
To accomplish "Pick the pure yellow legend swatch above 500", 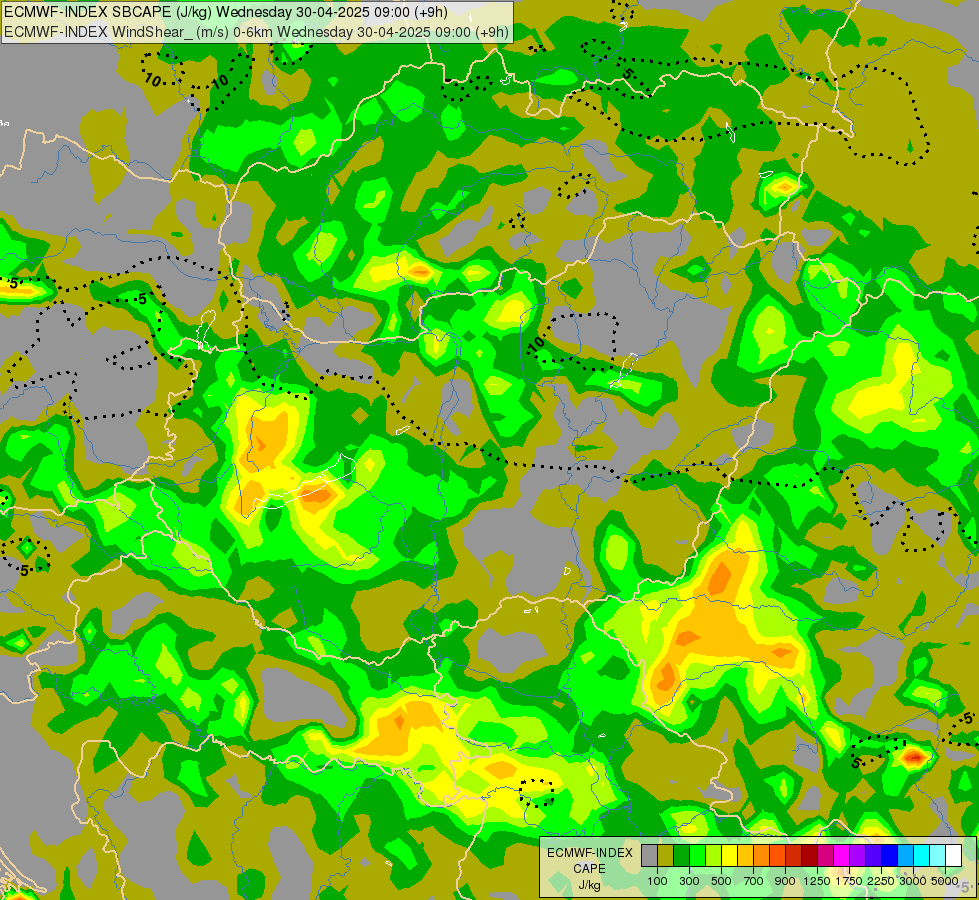I will coord(729,856).
